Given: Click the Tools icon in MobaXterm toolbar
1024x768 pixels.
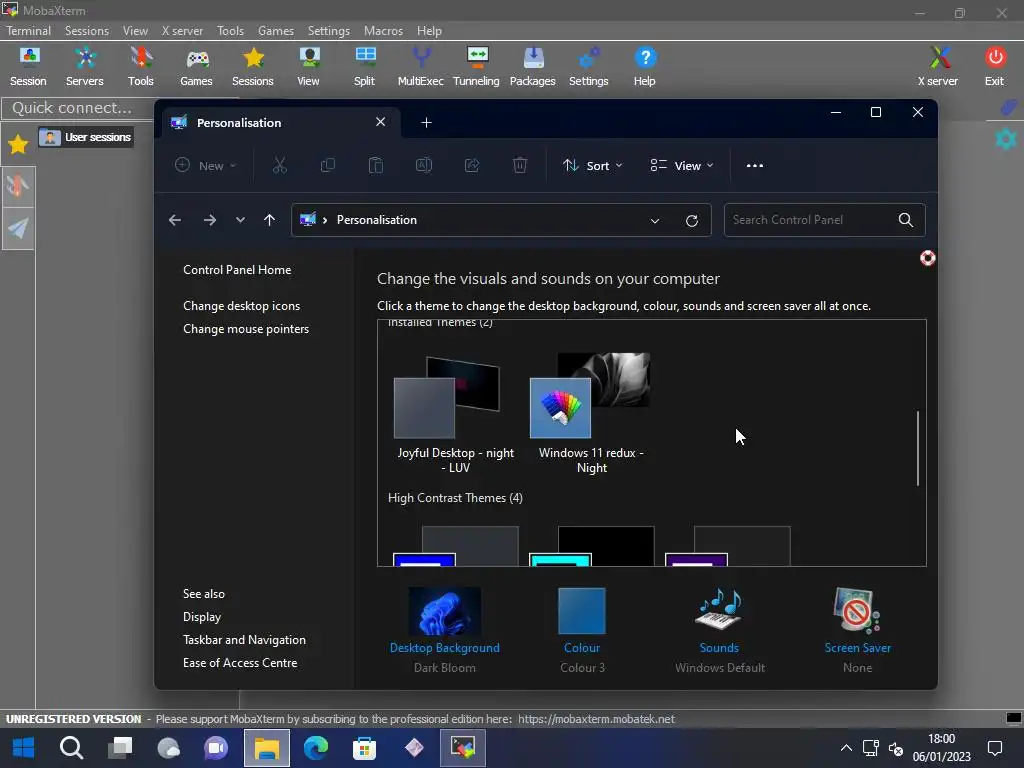Looking at the screenshot, I should 140,67.
